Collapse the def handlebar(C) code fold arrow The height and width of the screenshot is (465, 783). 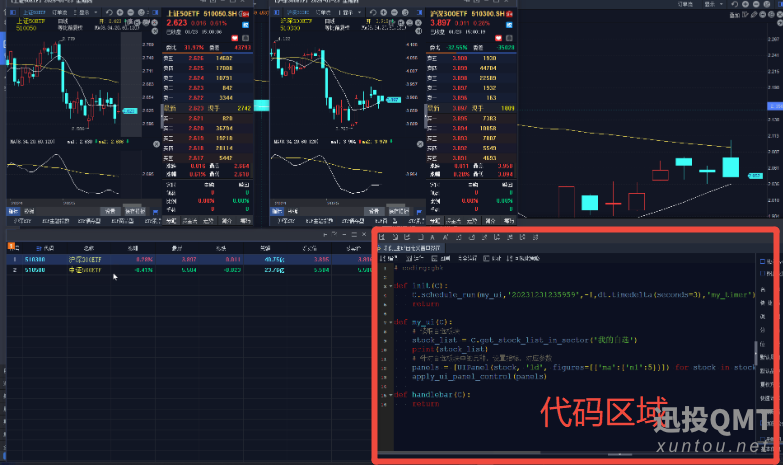pyautogui.click(x=391, y=395)
